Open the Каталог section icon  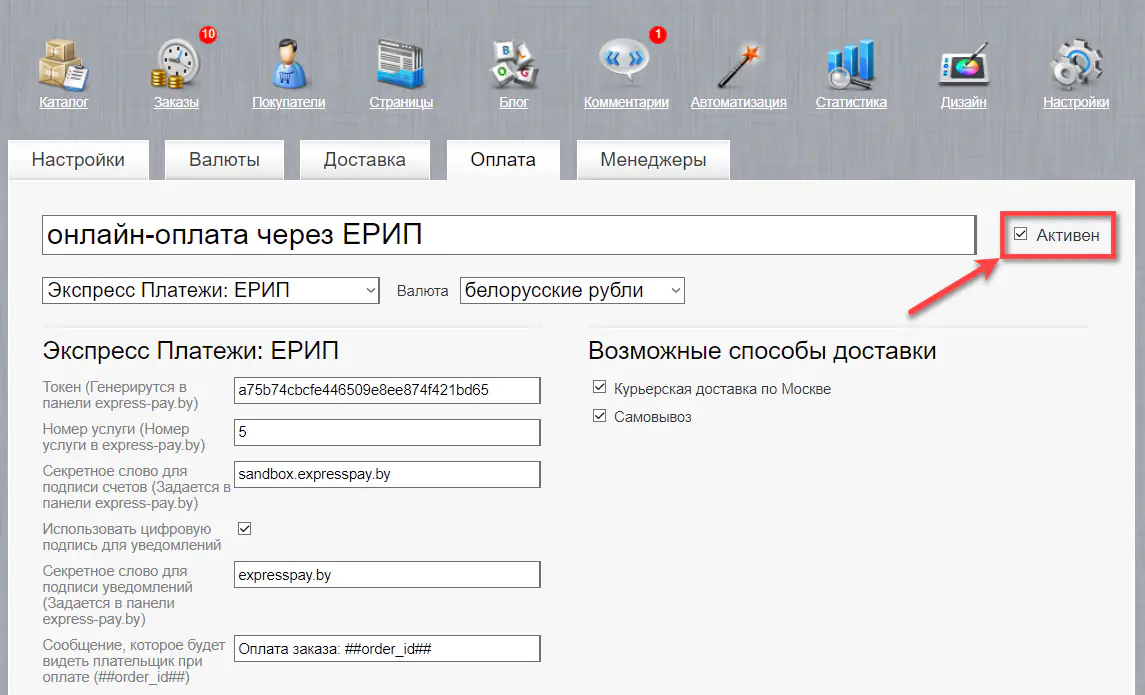(x=61, y=62)
